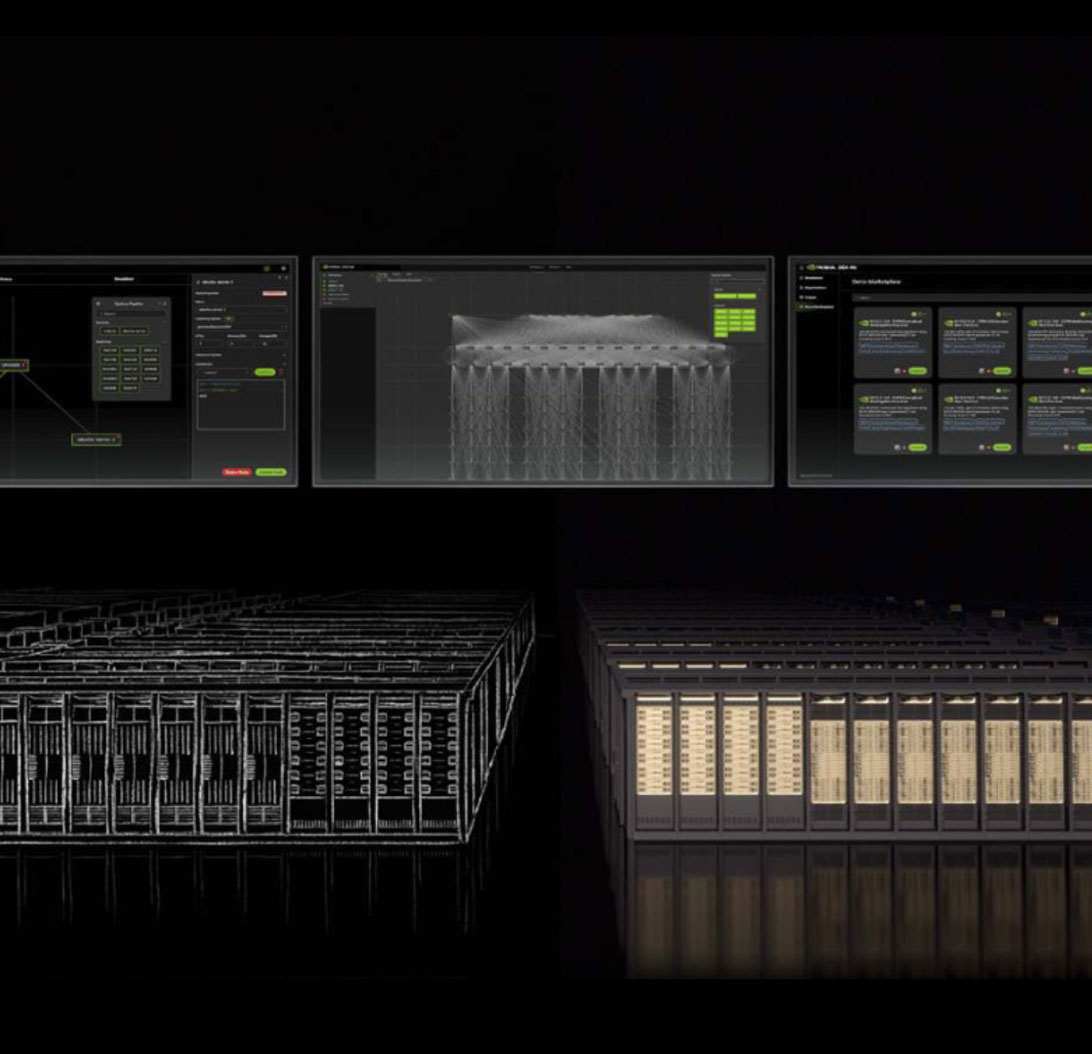Click the back arrow icon in node properties header
The height and width of the screenshot is (1054, 1092).
click(x=198, y=282)
